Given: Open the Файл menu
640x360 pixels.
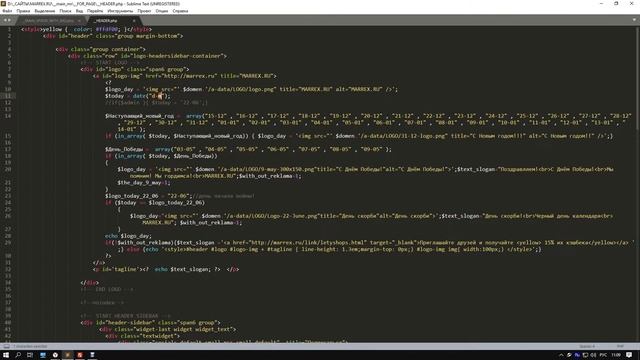Looking at the screenshot, I should [x=7, y=11].
